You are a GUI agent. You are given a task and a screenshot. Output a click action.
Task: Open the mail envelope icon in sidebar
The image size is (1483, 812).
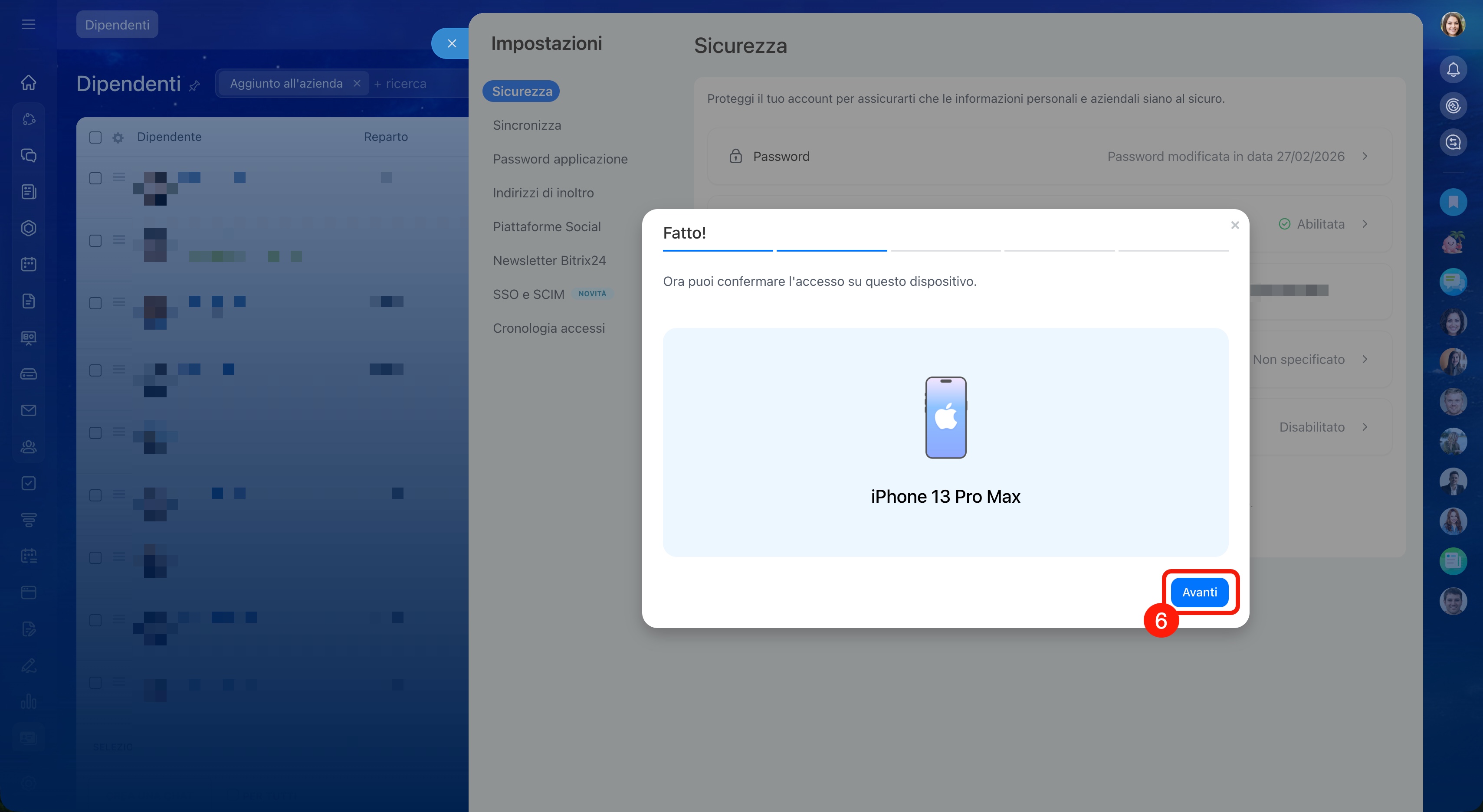click(x=28, y=410)
